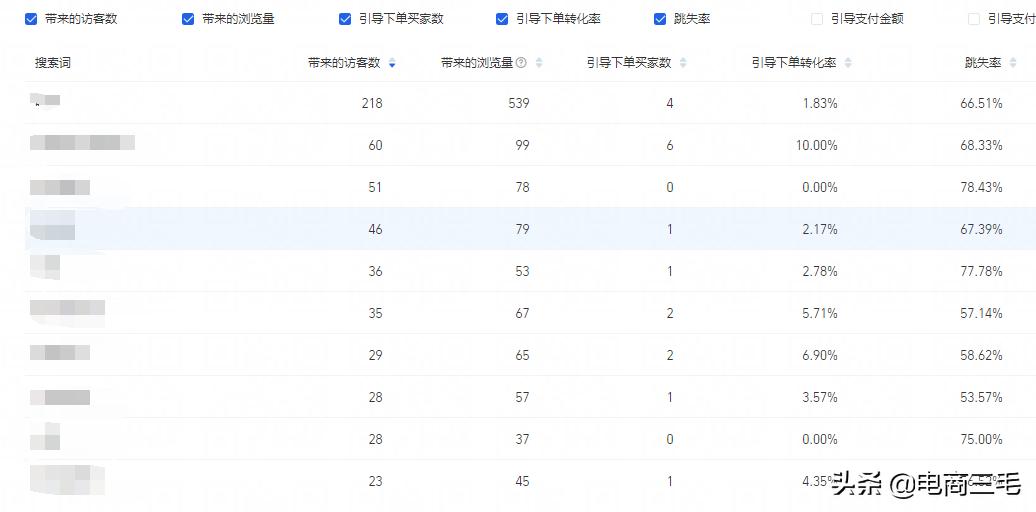Screen dimensions: 1036x512
Task: Select page views 79 cell
Action: tap(522, 230)
